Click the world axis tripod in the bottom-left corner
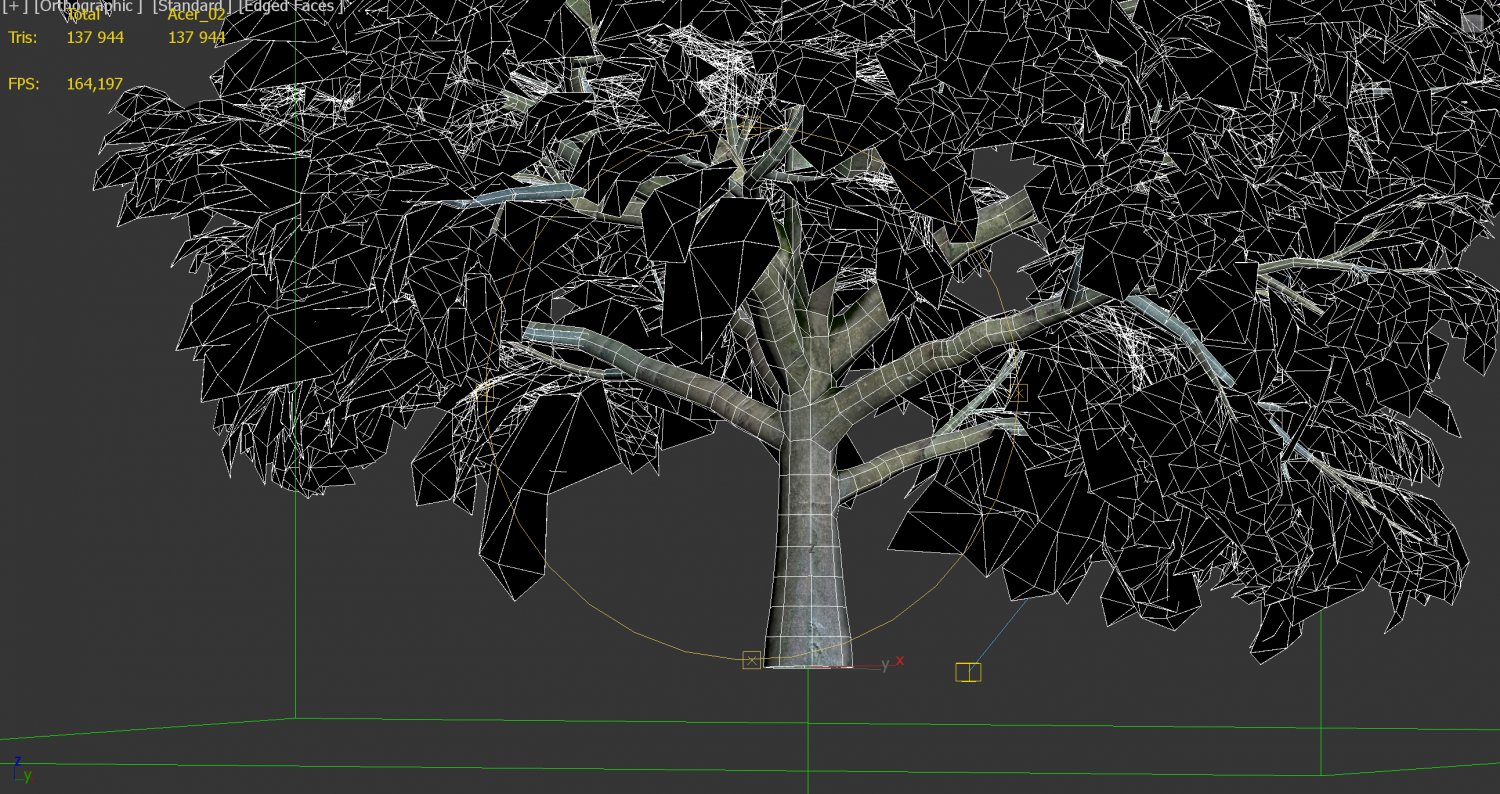 [x=20, y=768]
